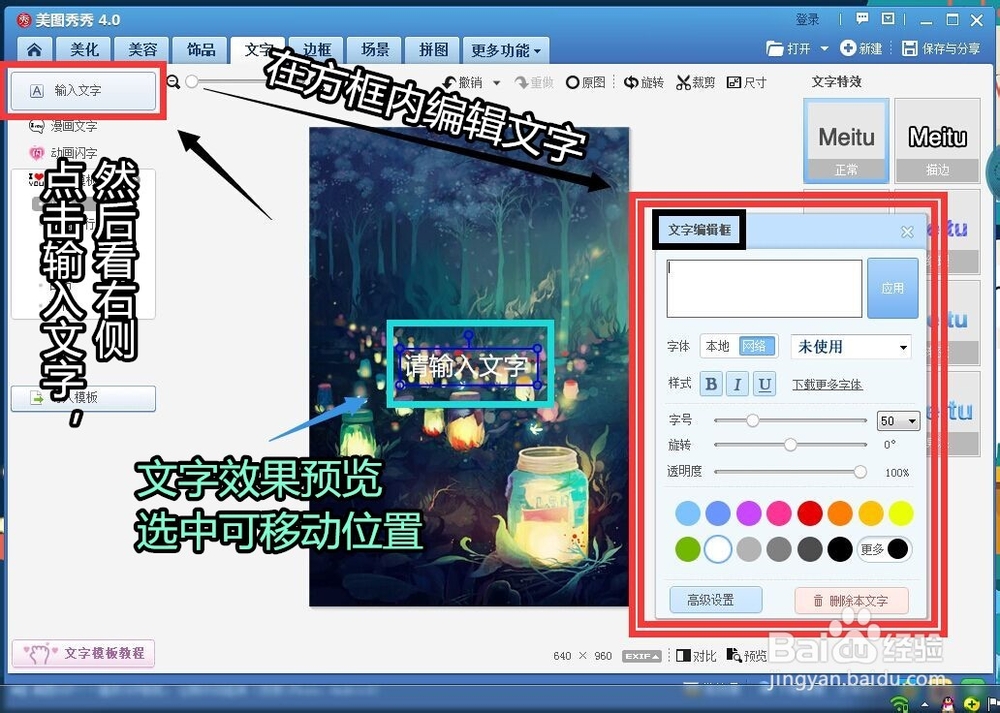The width and height of the screenshot is (1000, 713).
Task: Select 动画闪字 option in sidebar
Action: pyautogui.click(x=63, y=153)
